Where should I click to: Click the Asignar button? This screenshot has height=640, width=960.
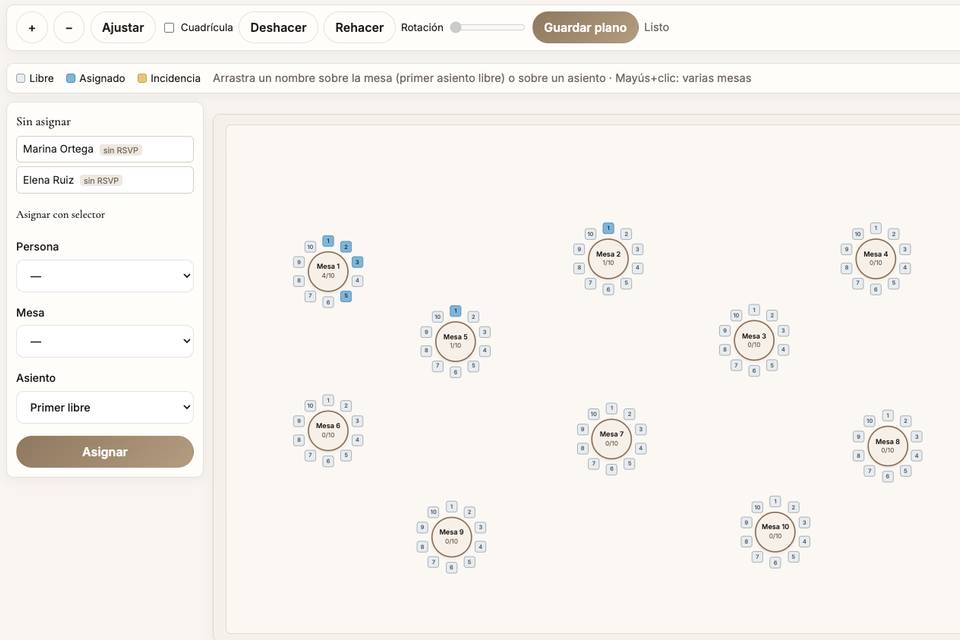pos(105,452)
